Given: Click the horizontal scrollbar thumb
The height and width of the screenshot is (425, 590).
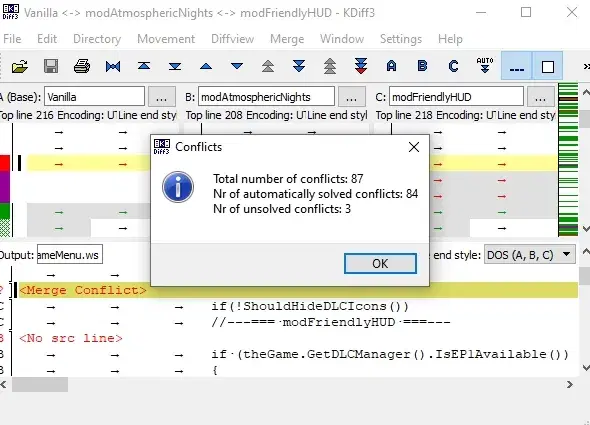Looking at the screenshot, I should coord(40,385).
